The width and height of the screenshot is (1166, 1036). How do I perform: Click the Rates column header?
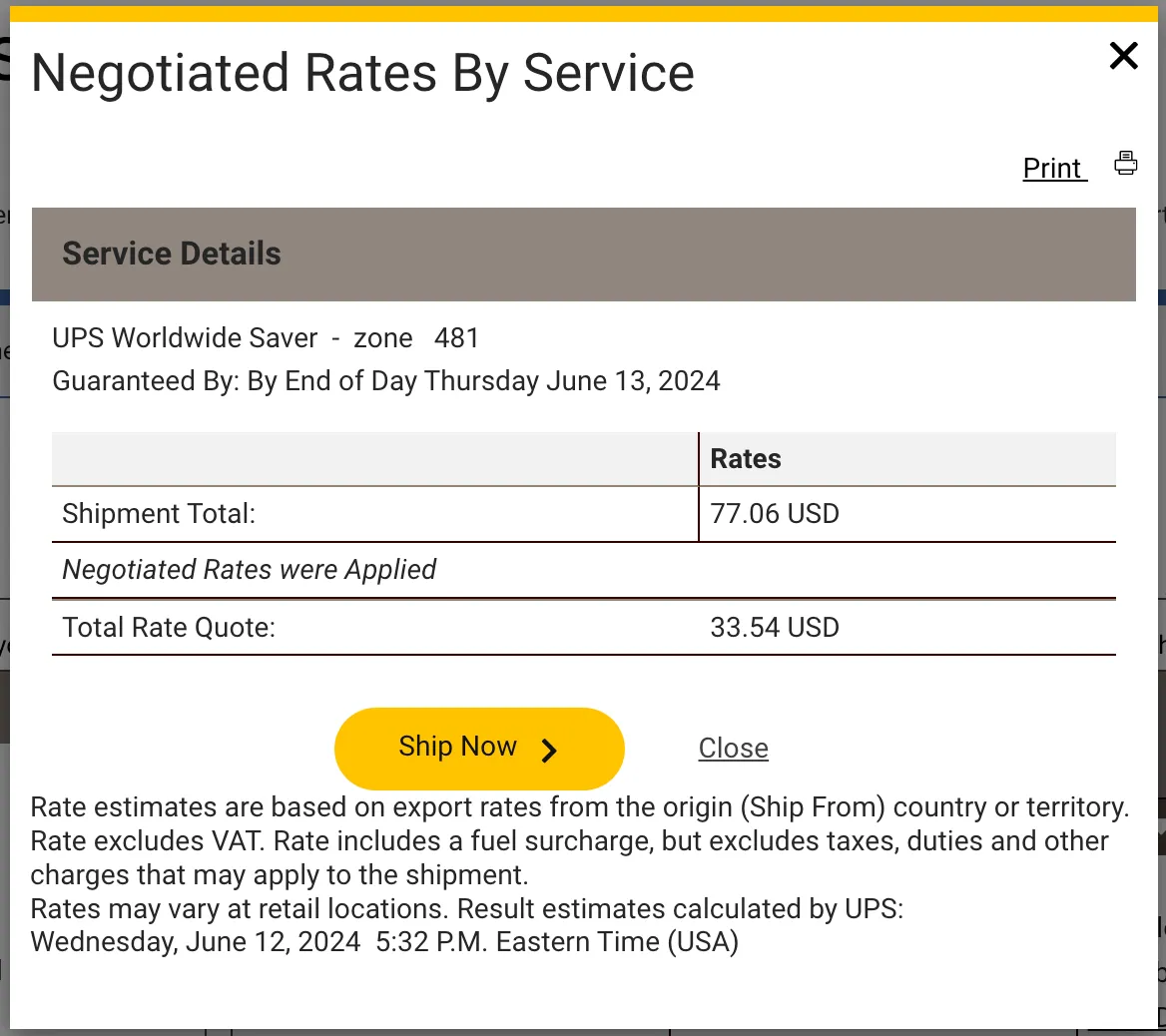(745, 458)
